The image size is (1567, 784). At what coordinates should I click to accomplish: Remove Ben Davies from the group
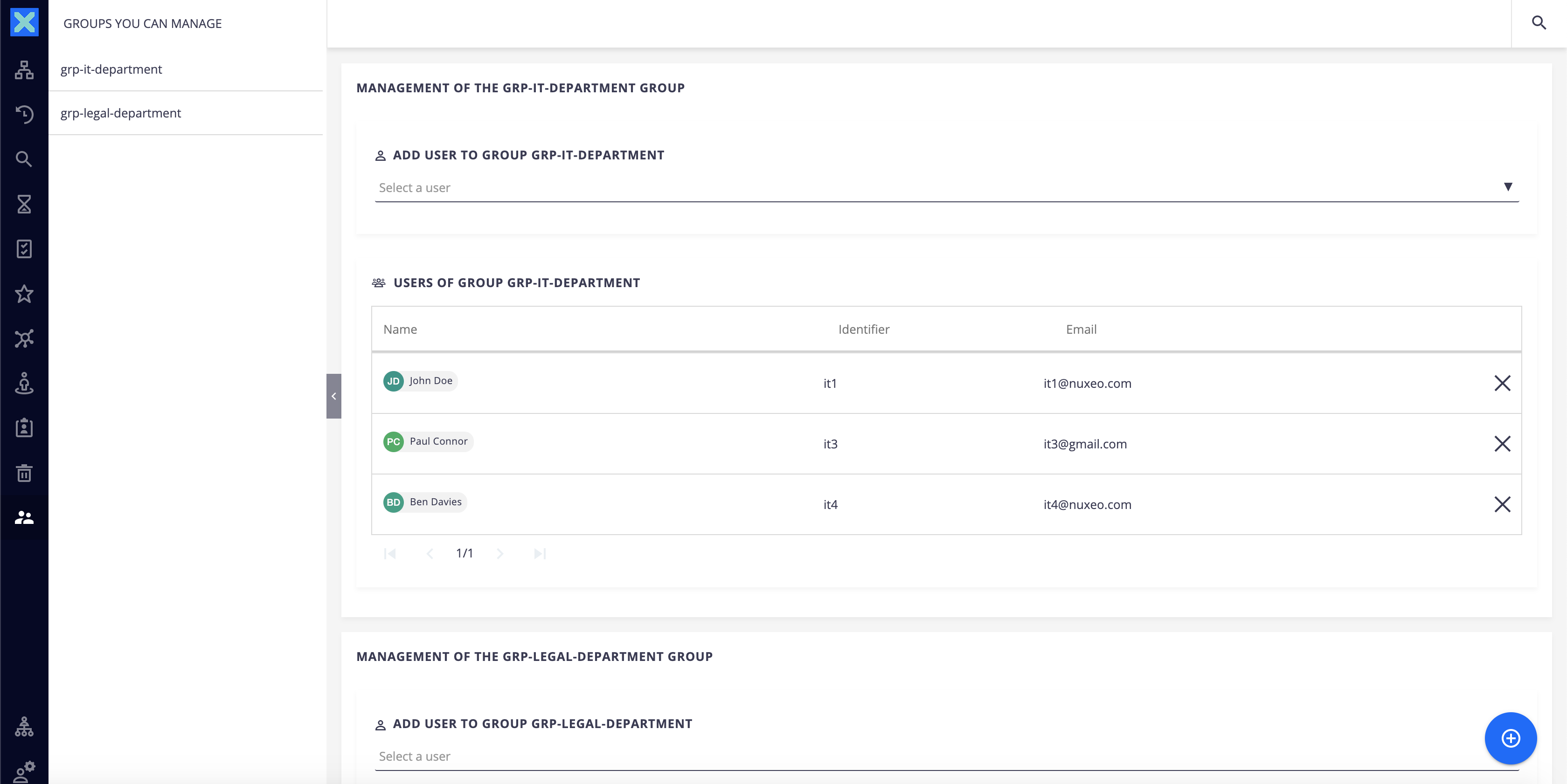click(x=1502, y=504)
